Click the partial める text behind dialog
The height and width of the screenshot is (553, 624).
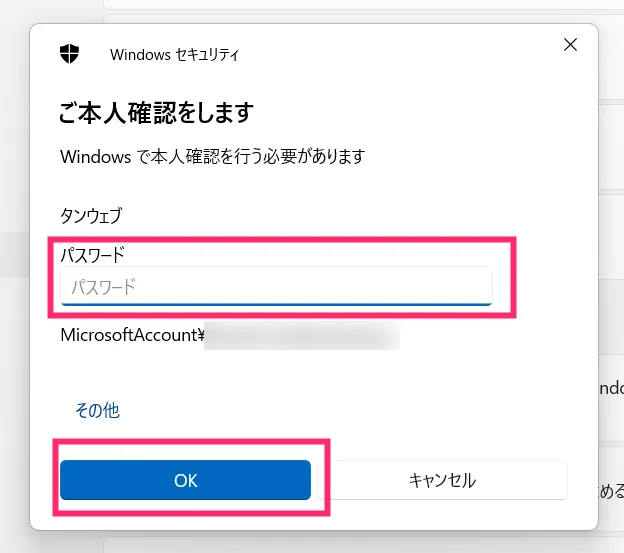pyautogui.click(x=611, y=491)
